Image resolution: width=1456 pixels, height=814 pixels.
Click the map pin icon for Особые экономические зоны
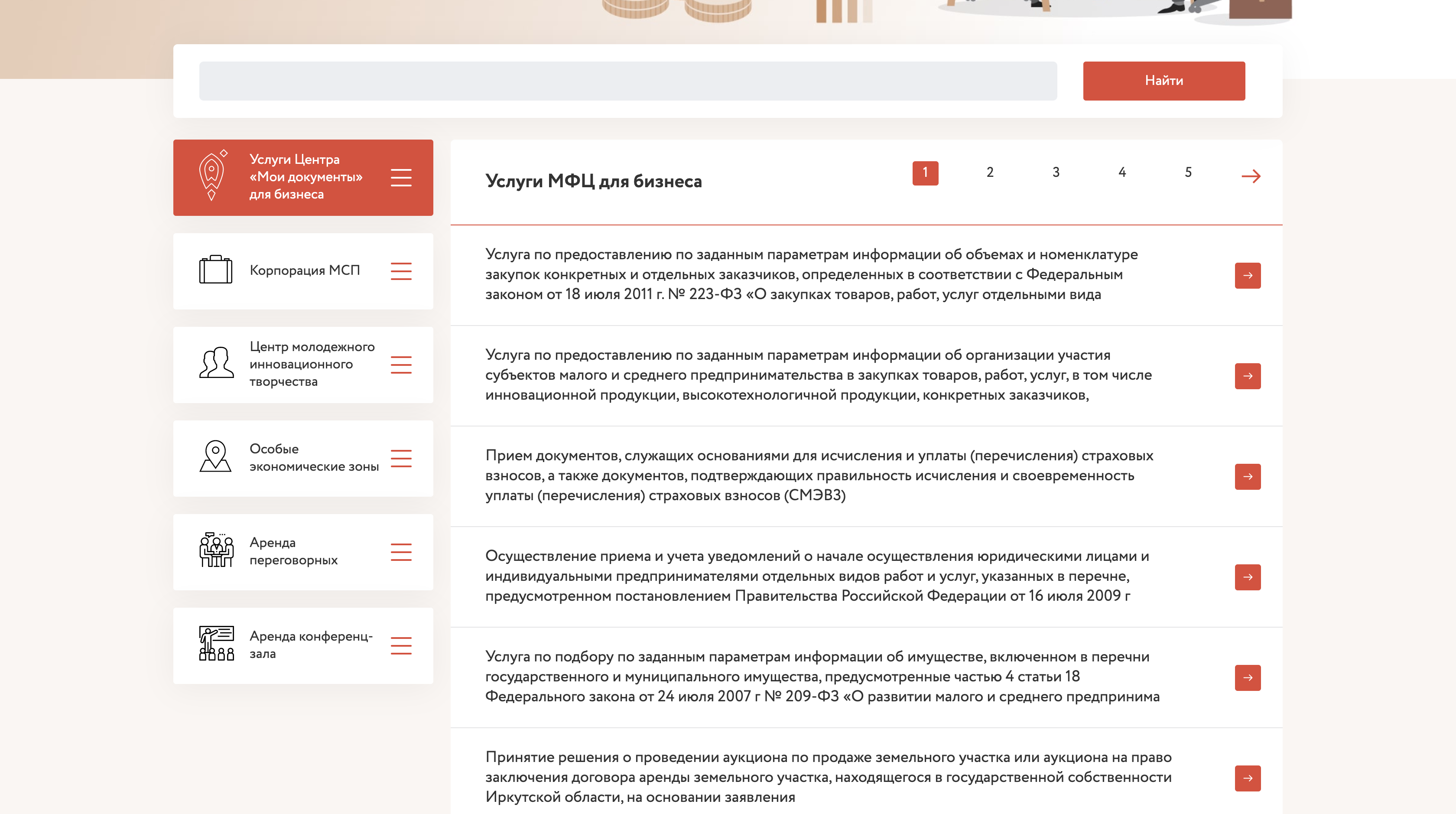pyautogui.click(x=215, y=456)
